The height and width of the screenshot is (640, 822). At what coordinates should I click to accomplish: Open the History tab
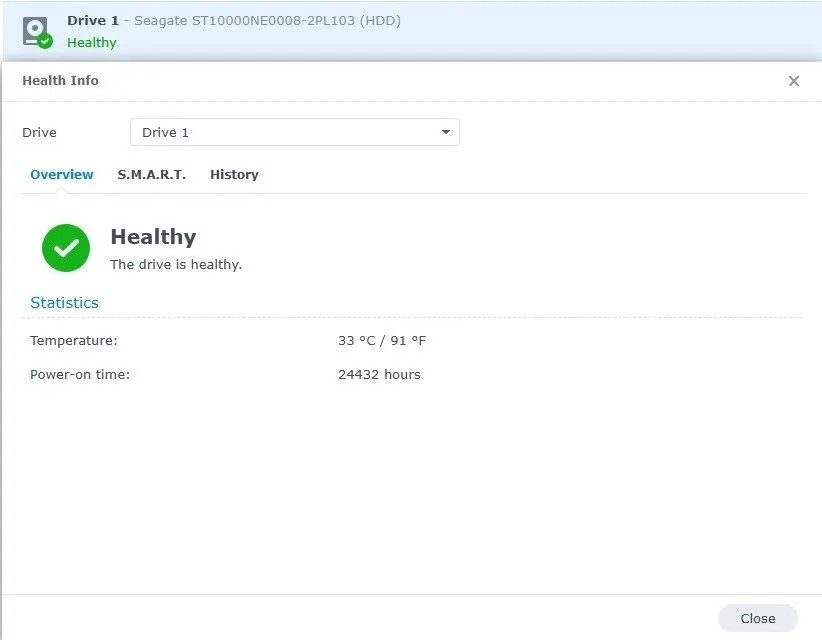(x=234, y=175)
